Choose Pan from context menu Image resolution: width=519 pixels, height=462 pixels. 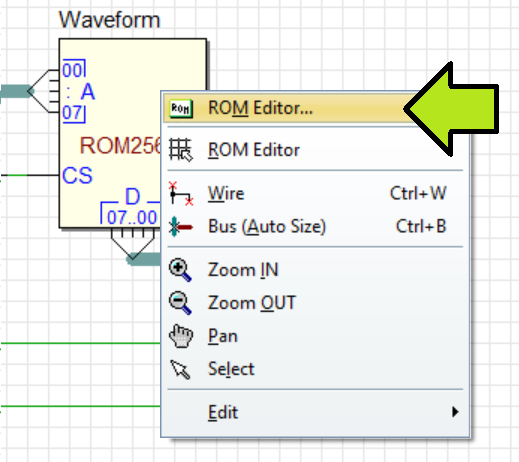315,336
